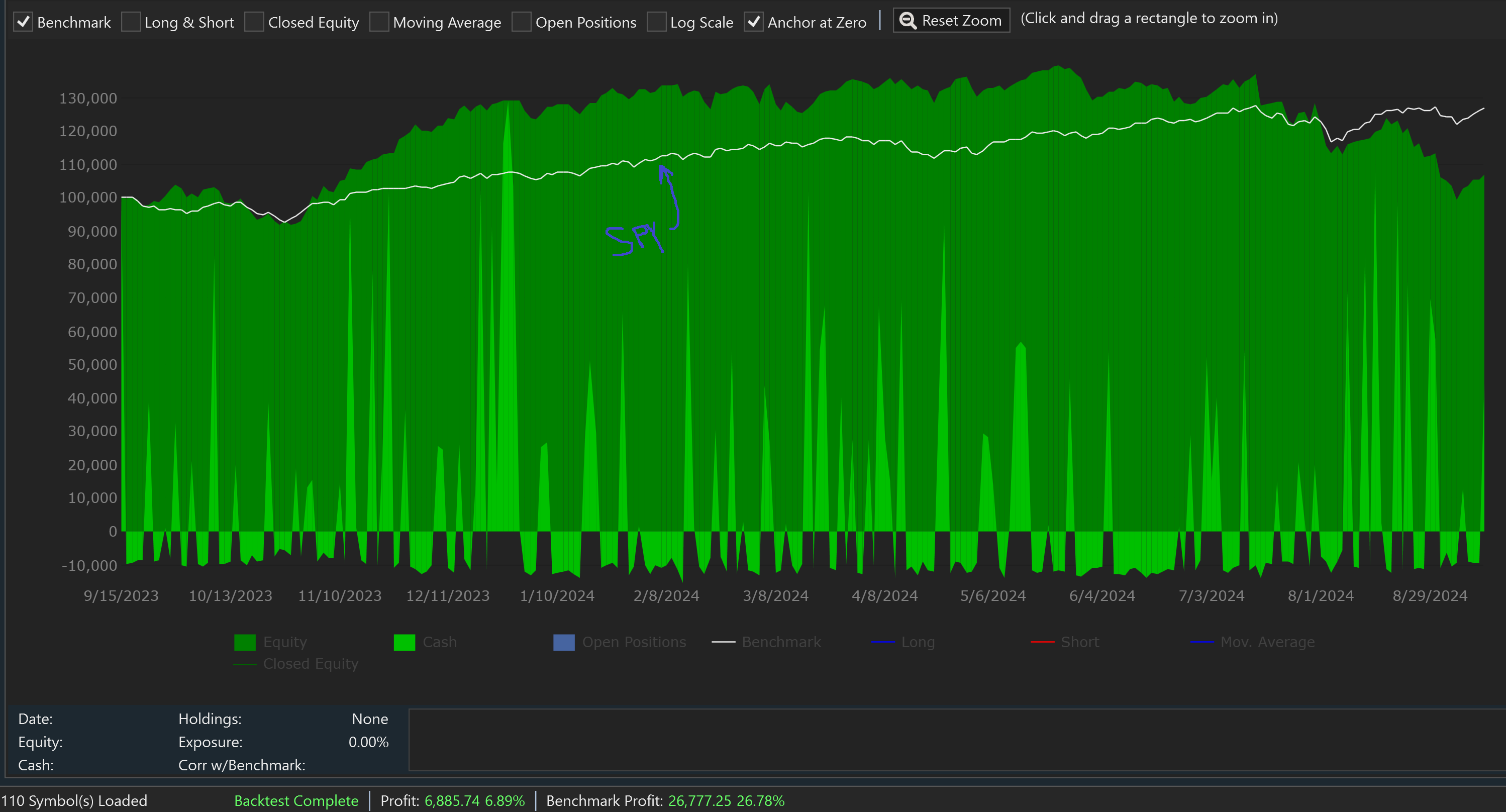
Task: Click the Mov. Average legend entry
Action: coord(1266,642)
